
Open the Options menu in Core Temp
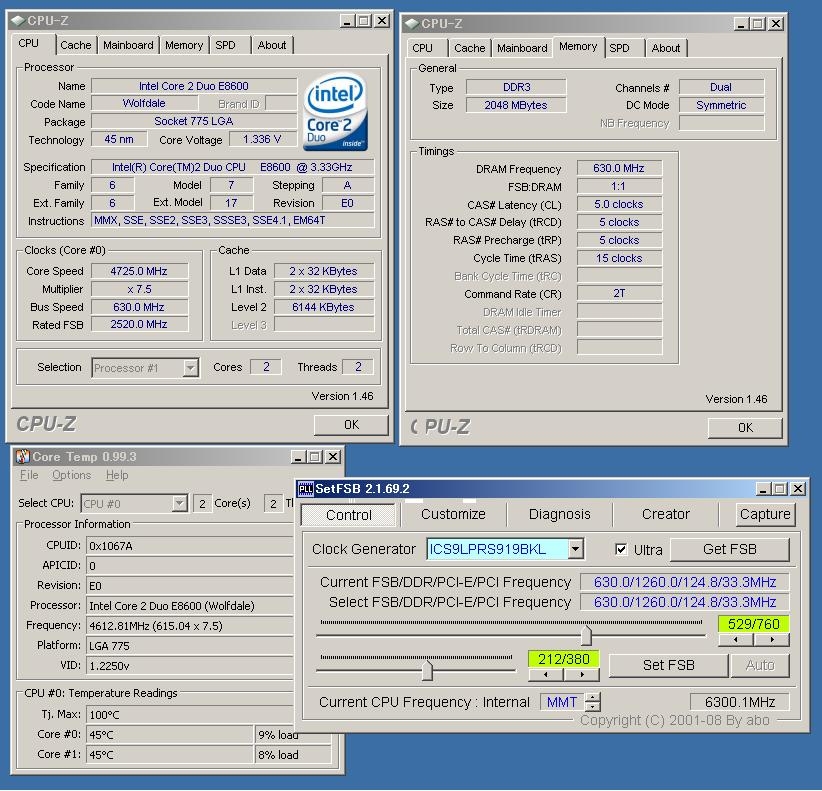pyautogui.click(x=71, y=476)
